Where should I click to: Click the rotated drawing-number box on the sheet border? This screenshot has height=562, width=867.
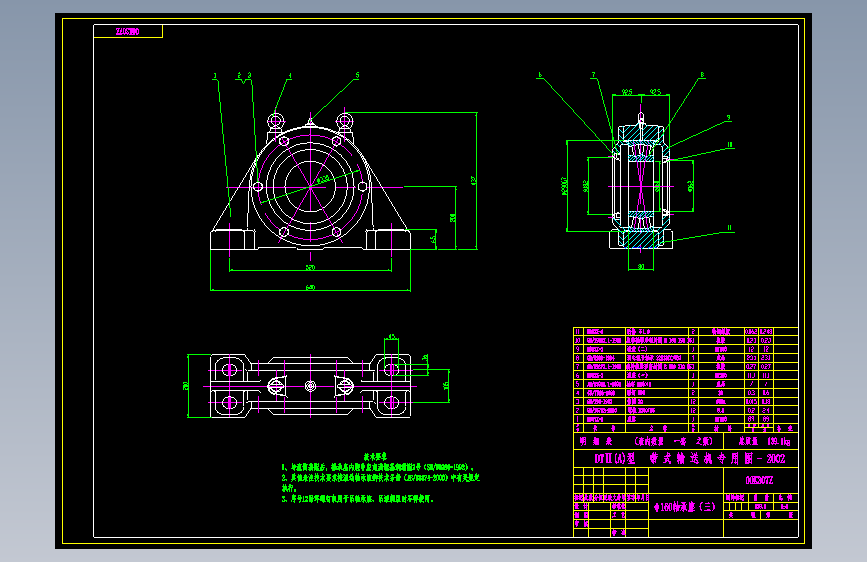coord(128,32)
